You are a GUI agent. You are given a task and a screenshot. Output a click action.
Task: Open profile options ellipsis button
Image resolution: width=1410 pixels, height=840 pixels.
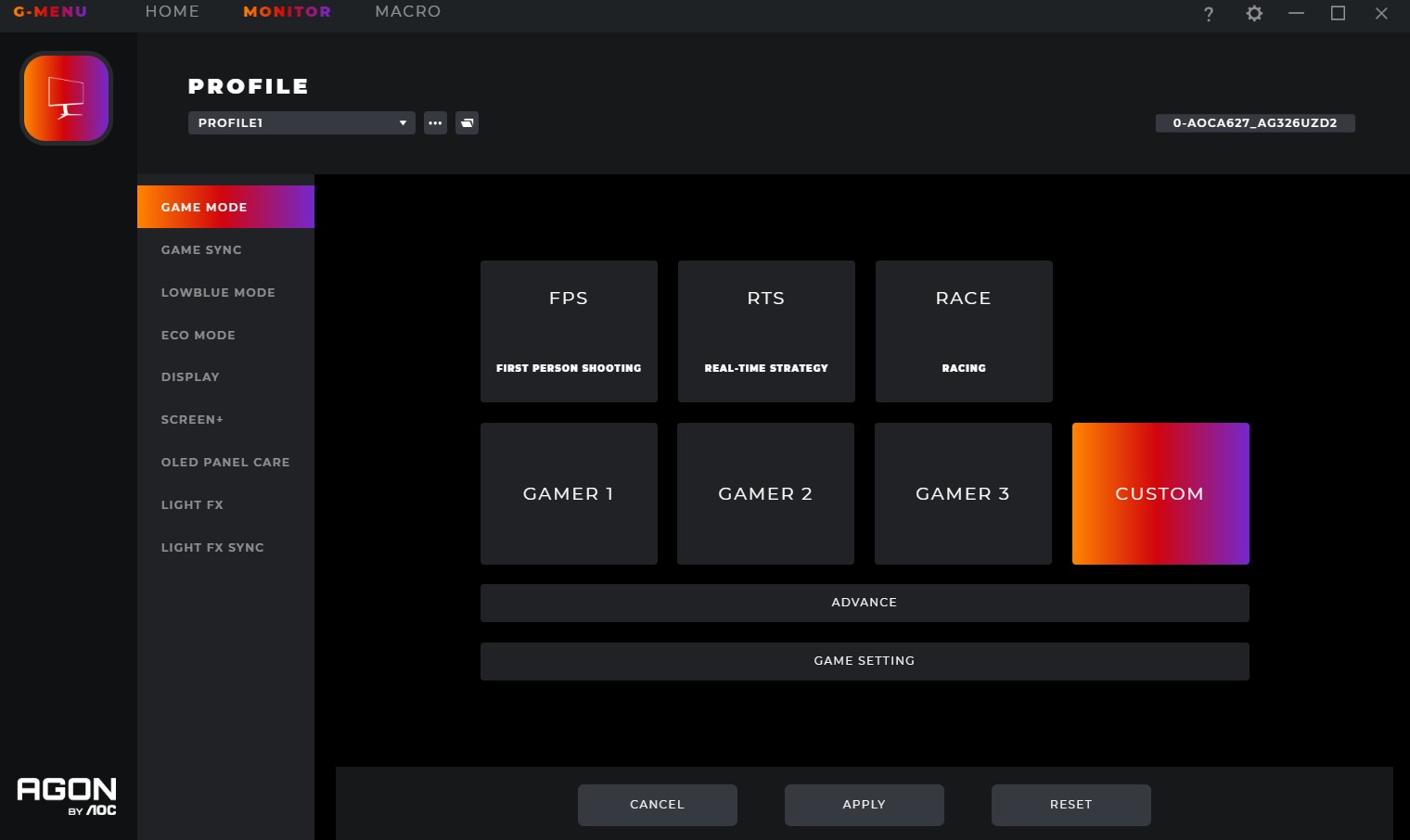[435, 122]
